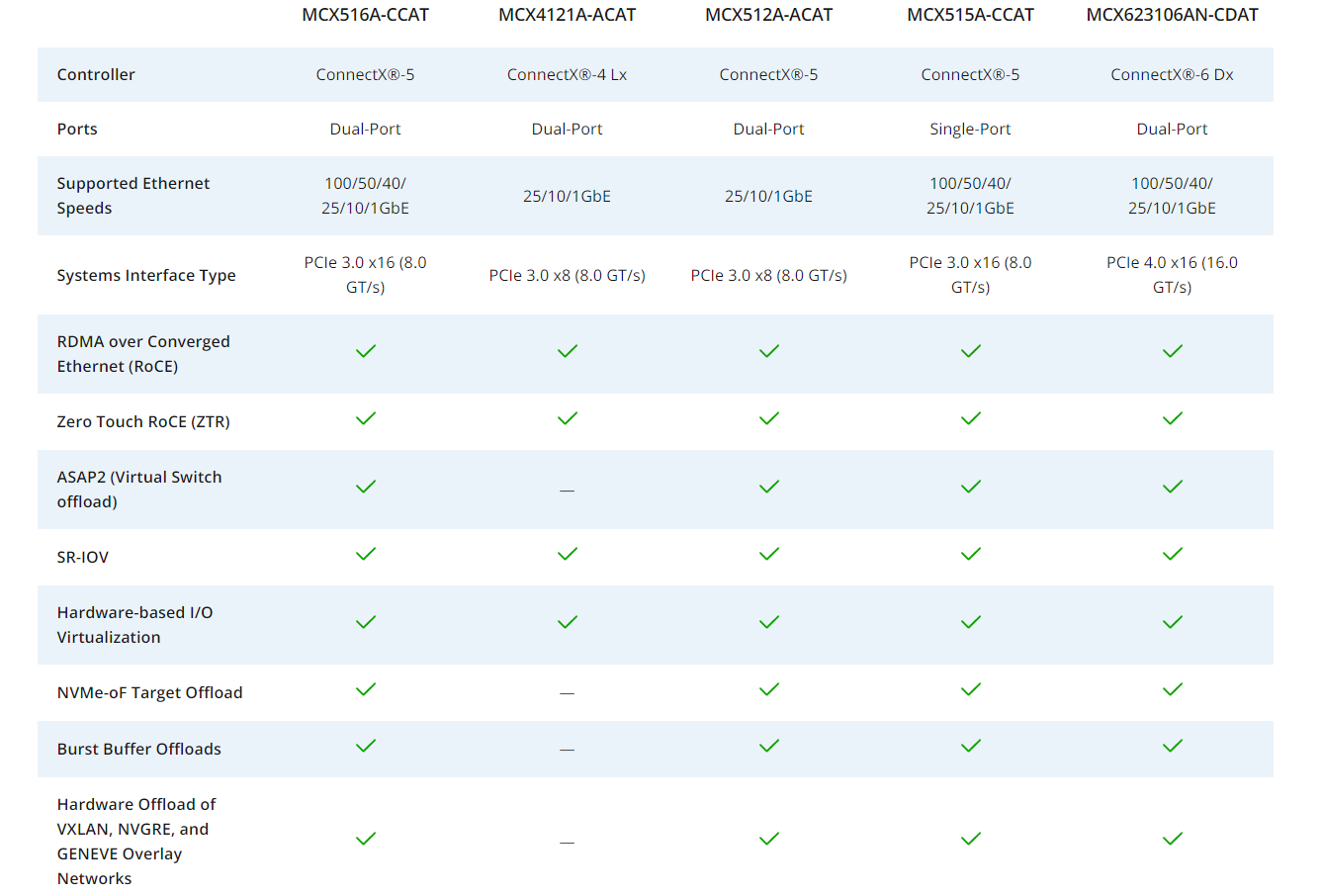Click VXLAN offload checkmark for MCX515A-CCAT

coord(971,839)
